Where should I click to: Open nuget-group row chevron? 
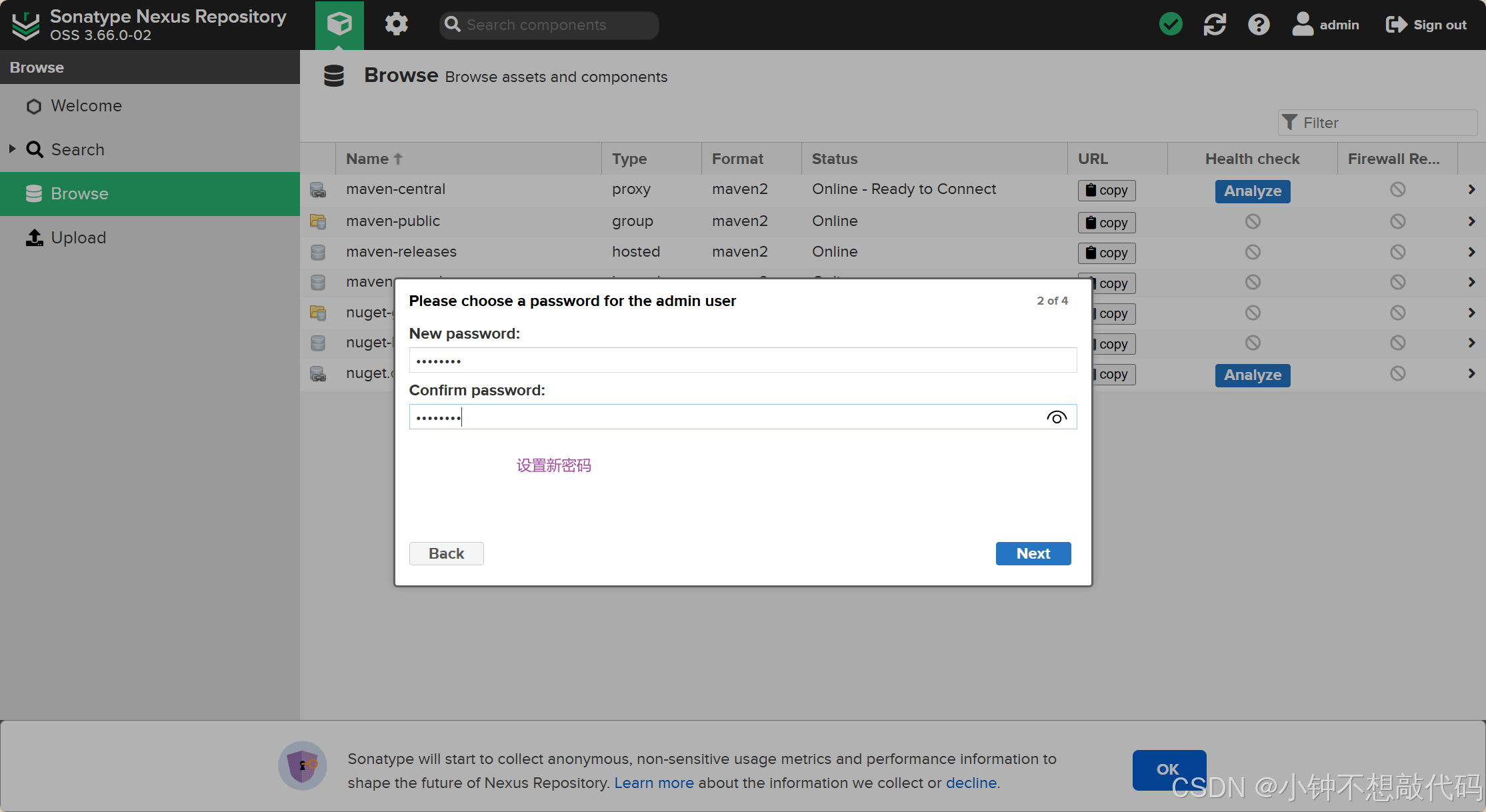pos(1471,313)
